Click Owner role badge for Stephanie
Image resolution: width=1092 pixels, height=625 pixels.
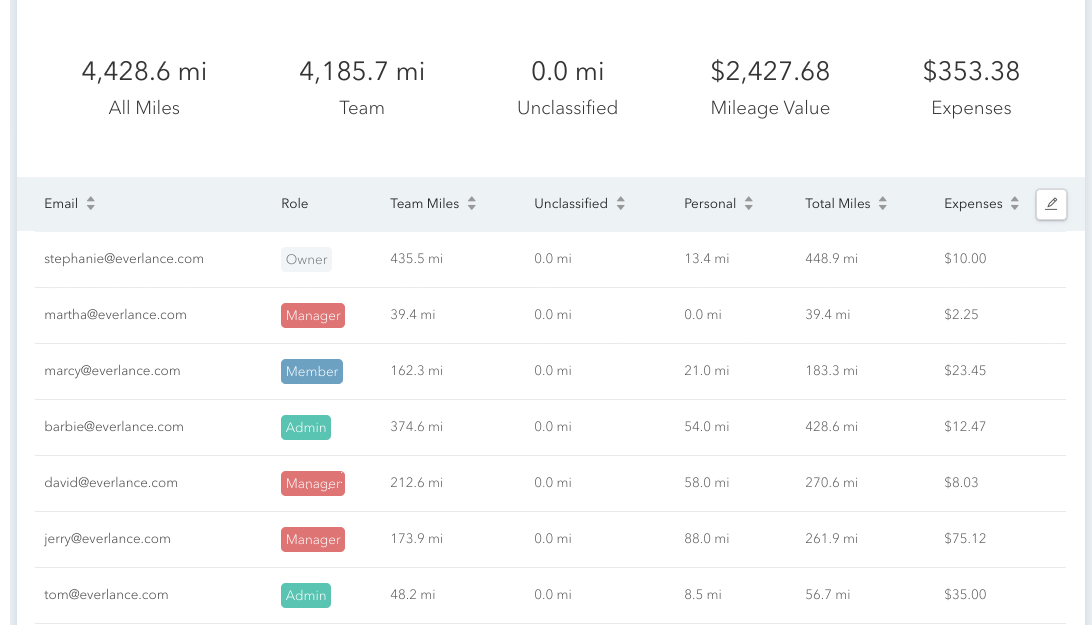(306, 260)
